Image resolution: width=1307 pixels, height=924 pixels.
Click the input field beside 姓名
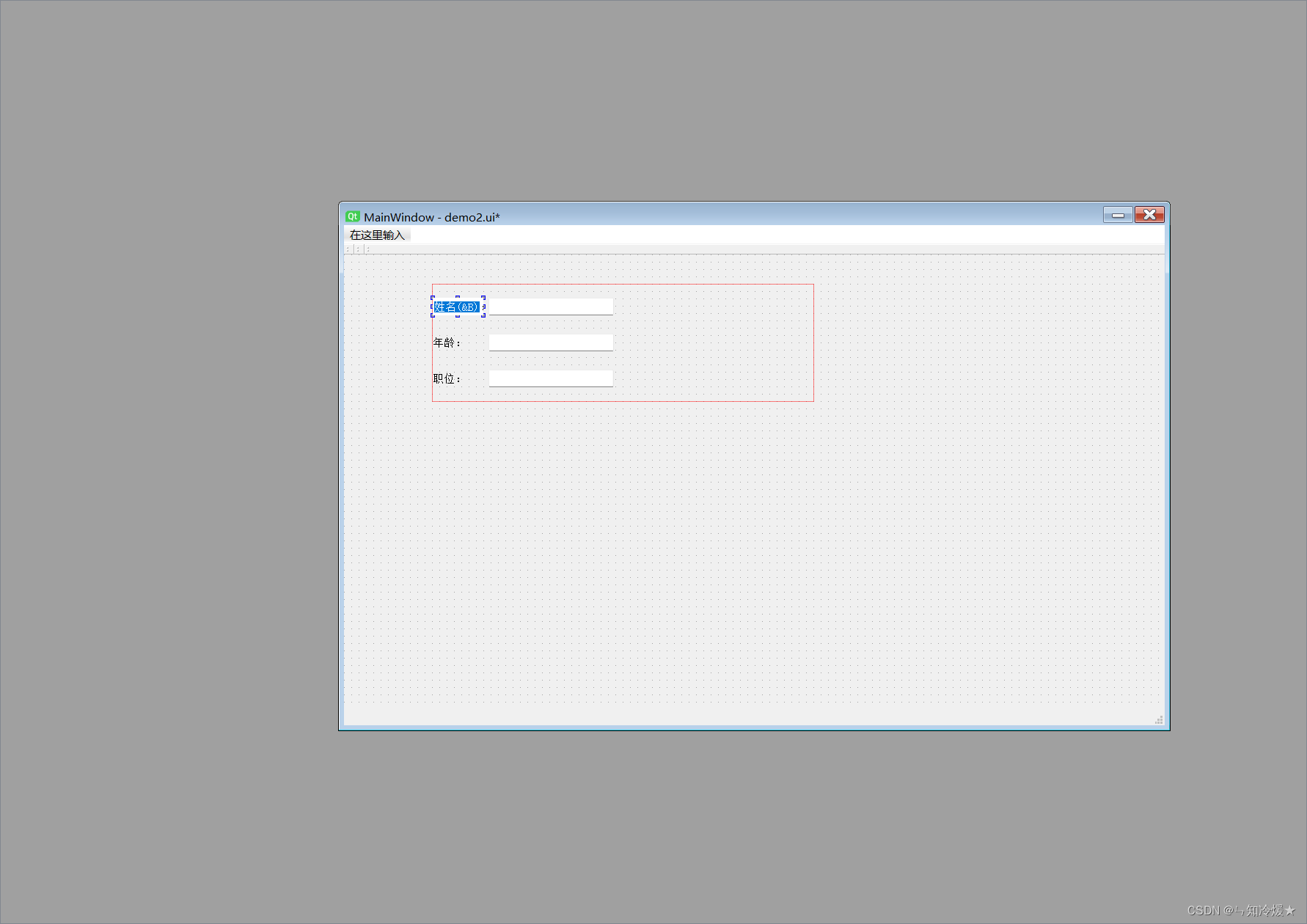coord(551,307)
